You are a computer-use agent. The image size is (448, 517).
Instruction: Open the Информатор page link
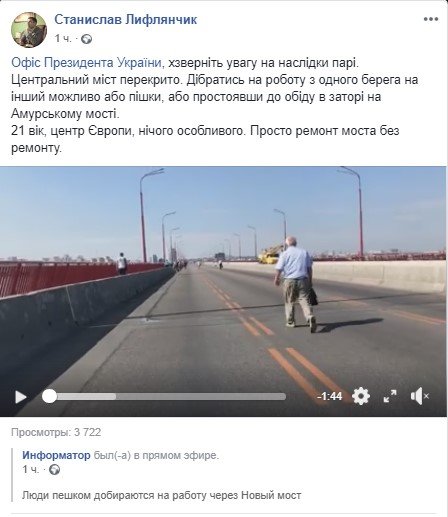[56, 455]
